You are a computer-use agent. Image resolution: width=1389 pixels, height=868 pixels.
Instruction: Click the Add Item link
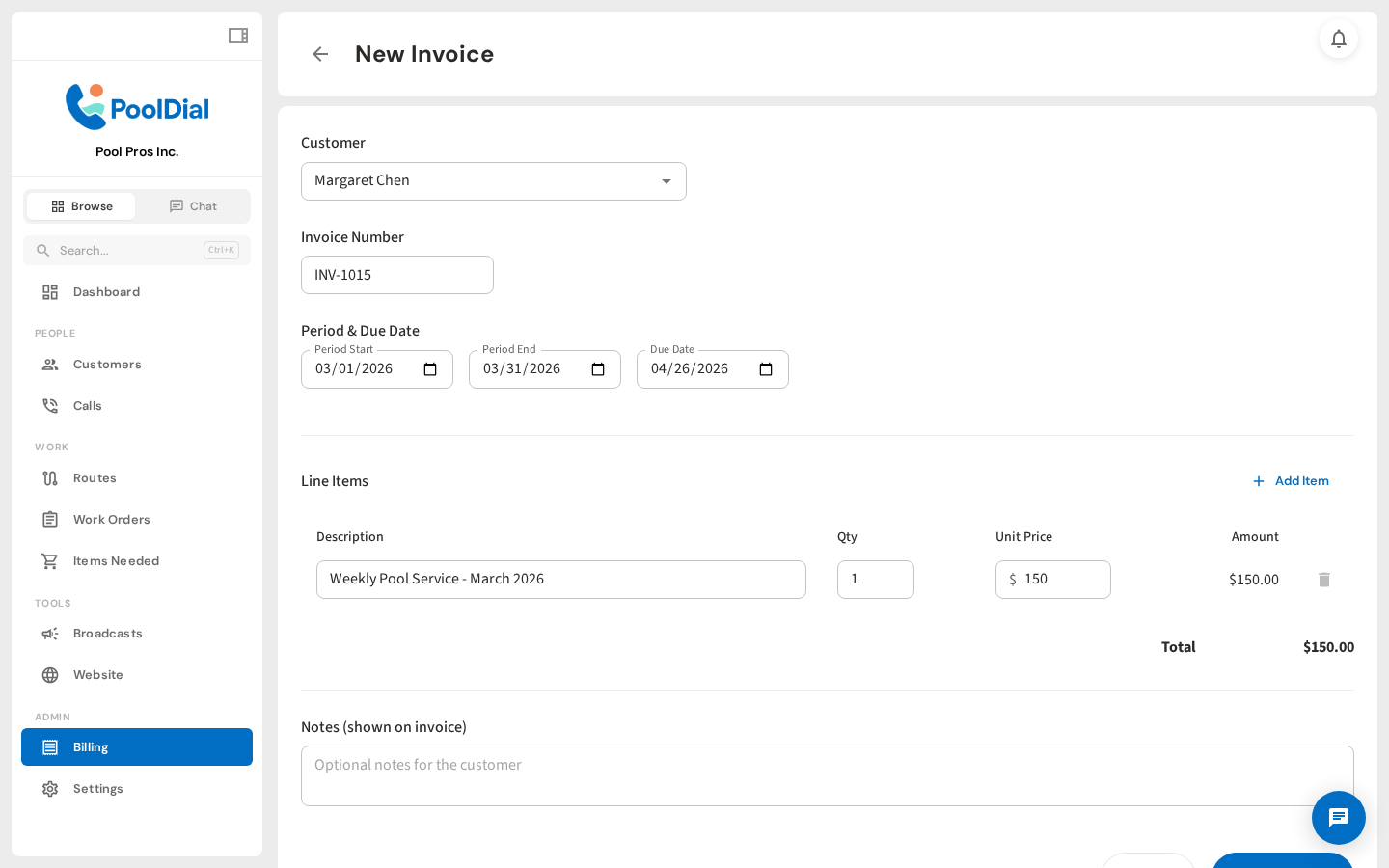tap(1292, 481)
